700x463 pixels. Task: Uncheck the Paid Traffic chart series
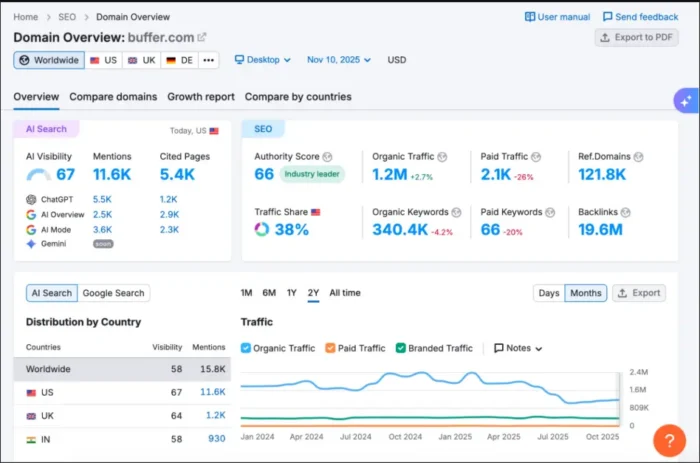(x=331, y=348)
